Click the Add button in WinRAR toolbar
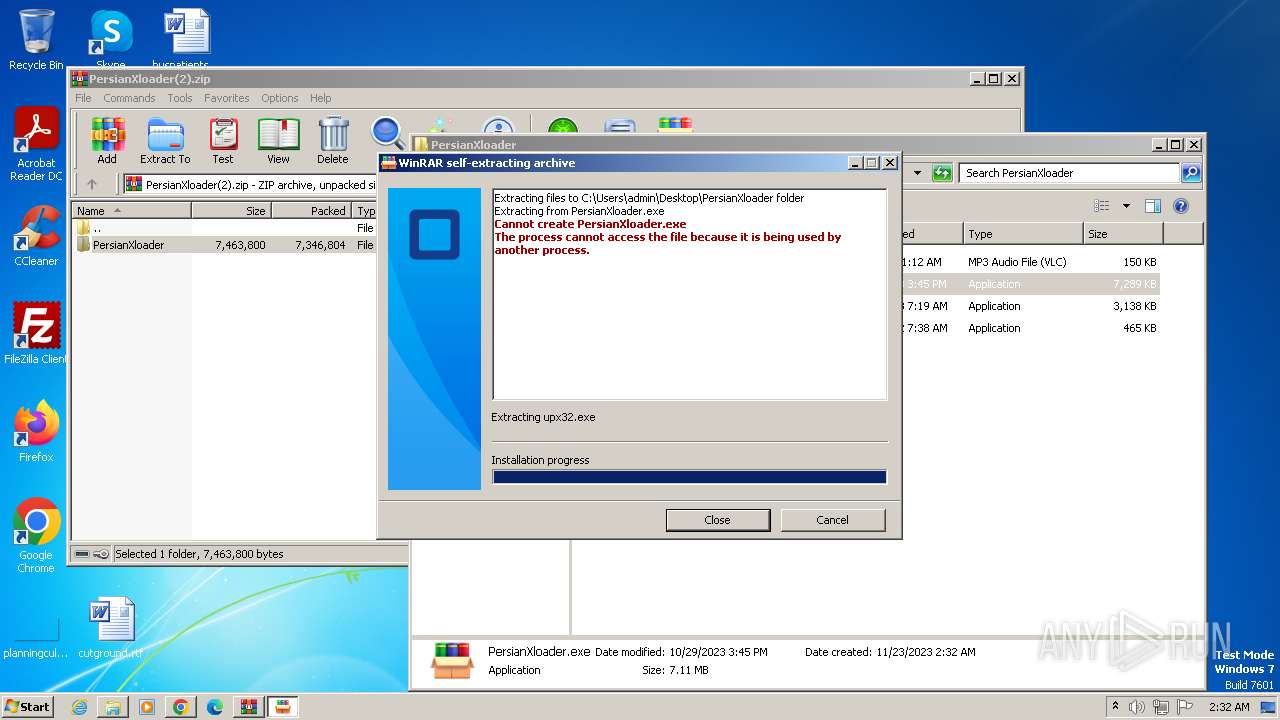 pyautogui.click(x=107, y=140)
